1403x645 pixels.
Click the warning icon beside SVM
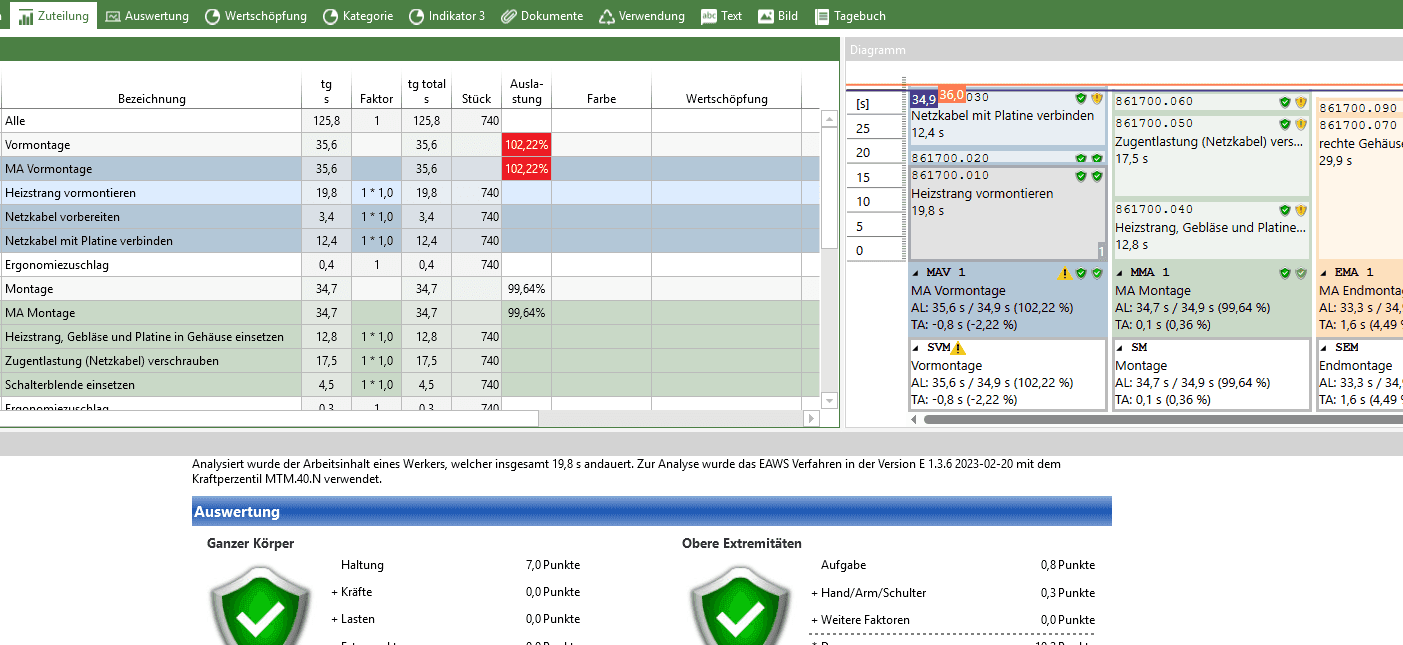click(x=958, y=348)
